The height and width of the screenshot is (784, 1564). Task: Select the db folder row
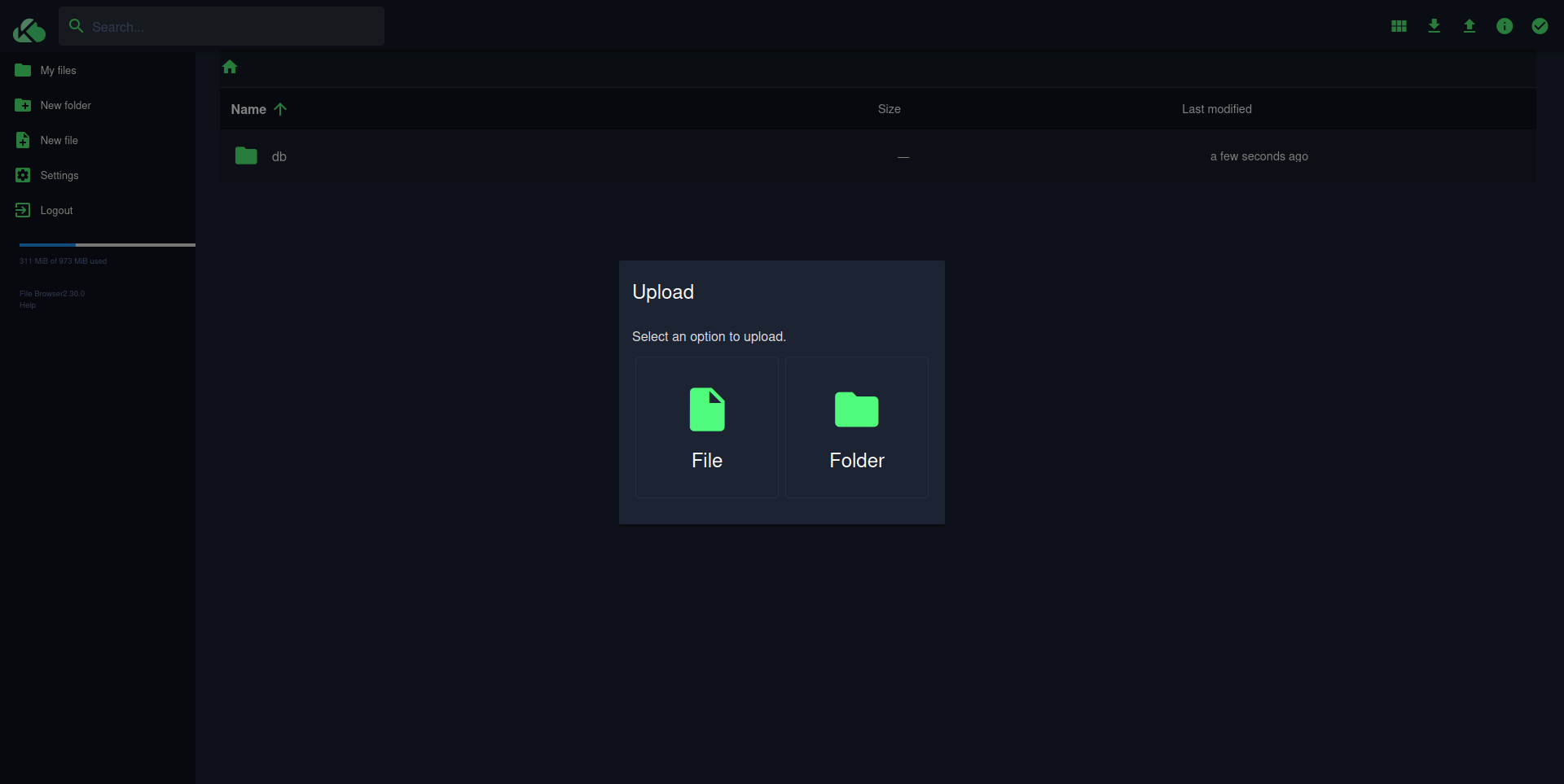pos(878,155)
